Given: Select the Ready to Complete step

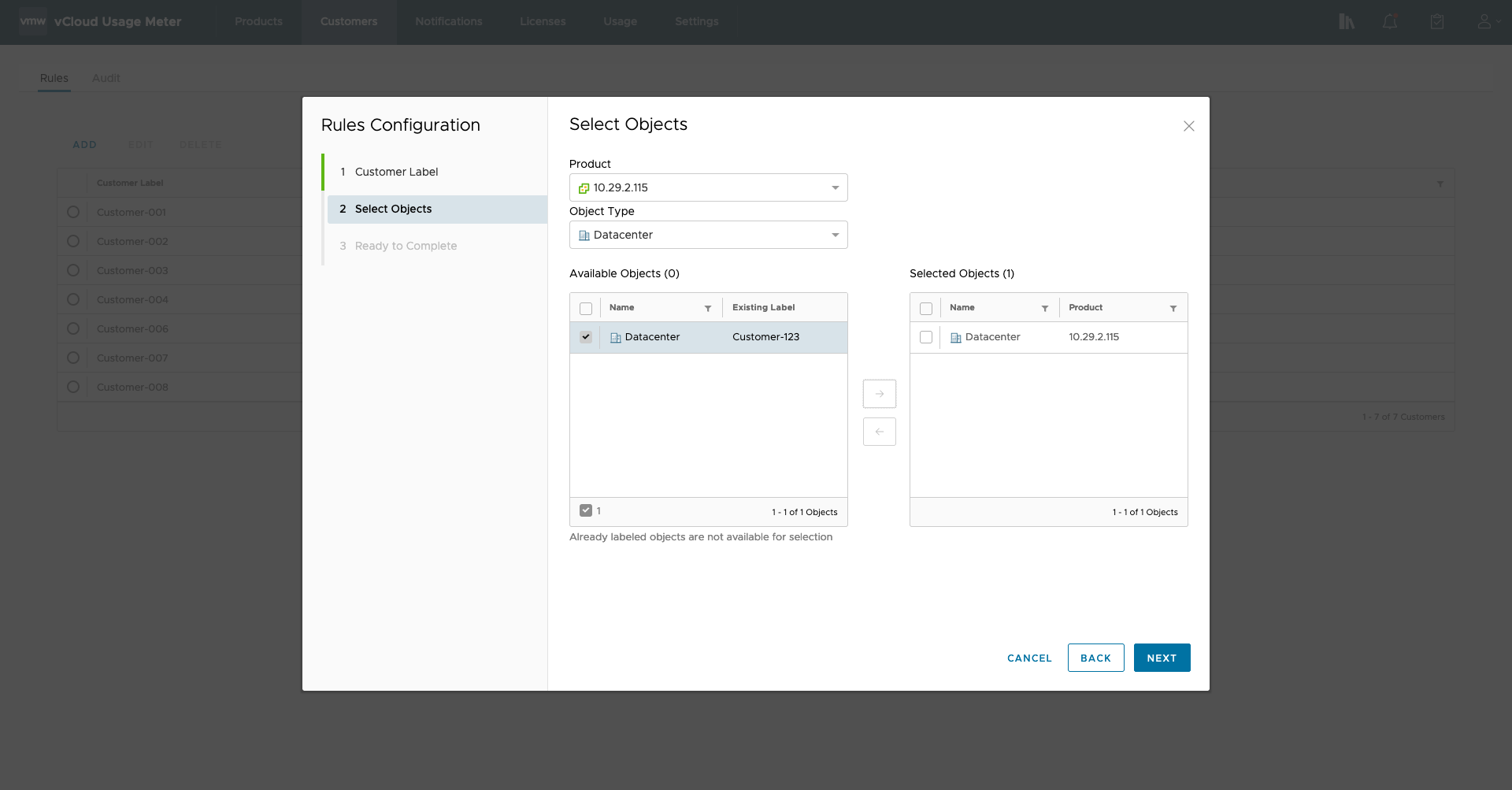Looking at the screenshot, I should point(406,246).
